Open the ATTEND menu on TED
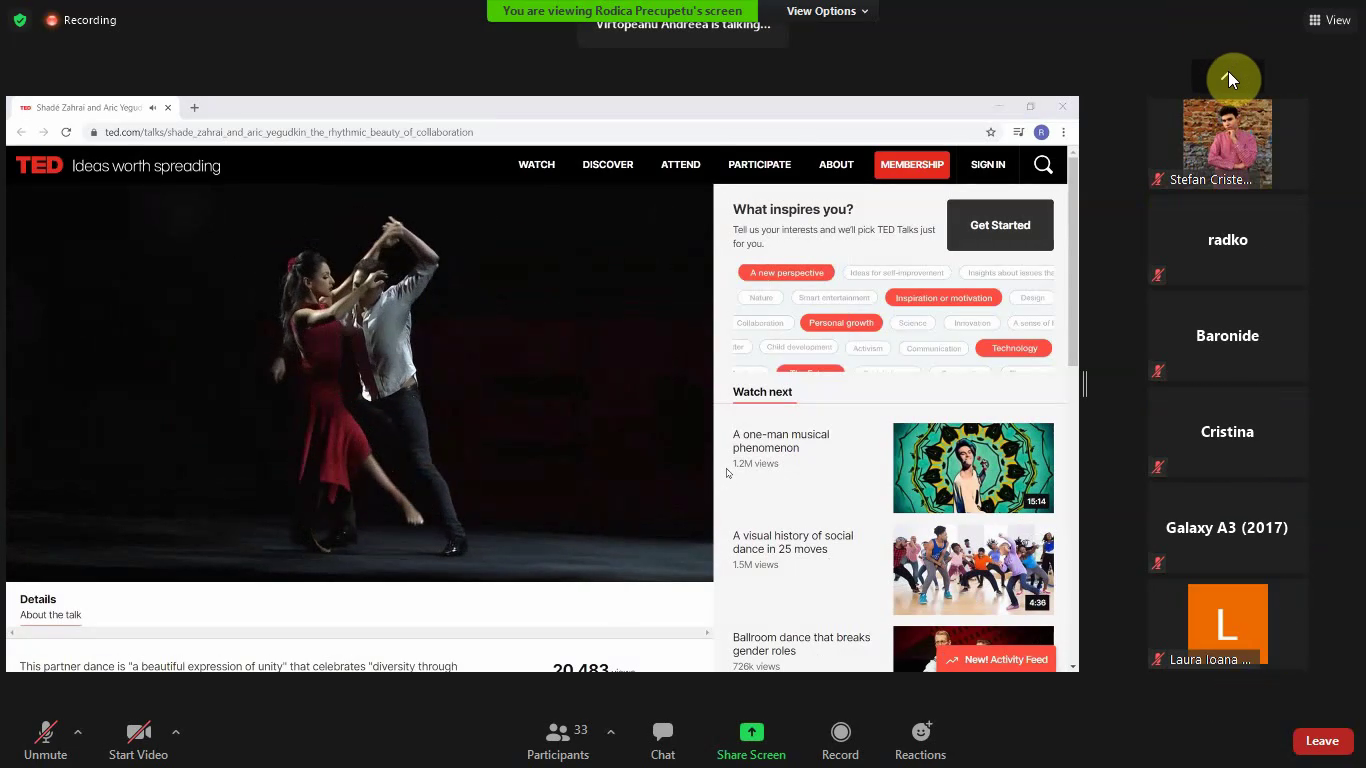 pos(680,165)
